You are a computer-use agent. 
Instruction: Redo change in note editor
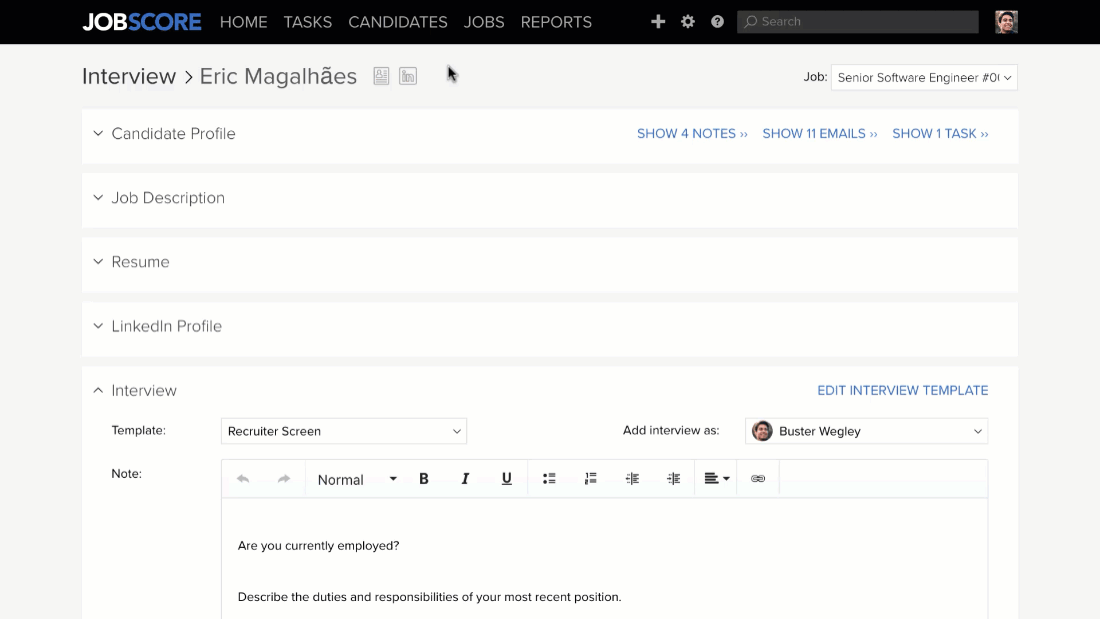click(x=283, y=479)
